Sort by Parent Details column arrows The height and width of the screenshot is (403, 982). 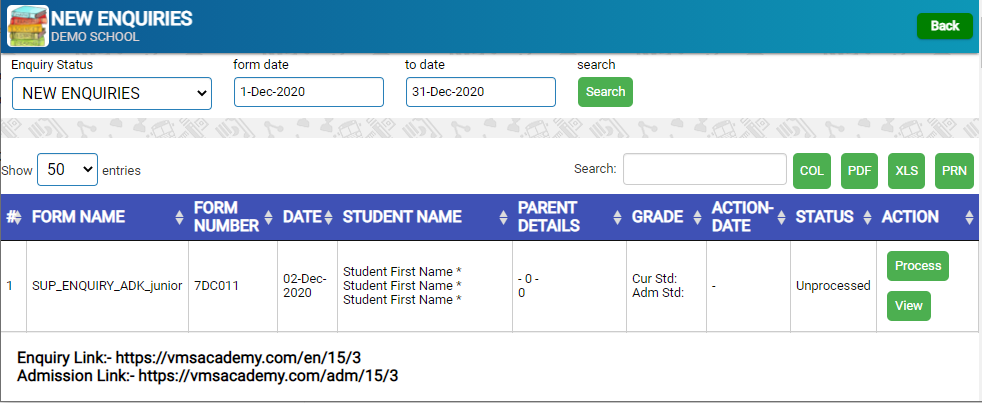pos(618,217)
